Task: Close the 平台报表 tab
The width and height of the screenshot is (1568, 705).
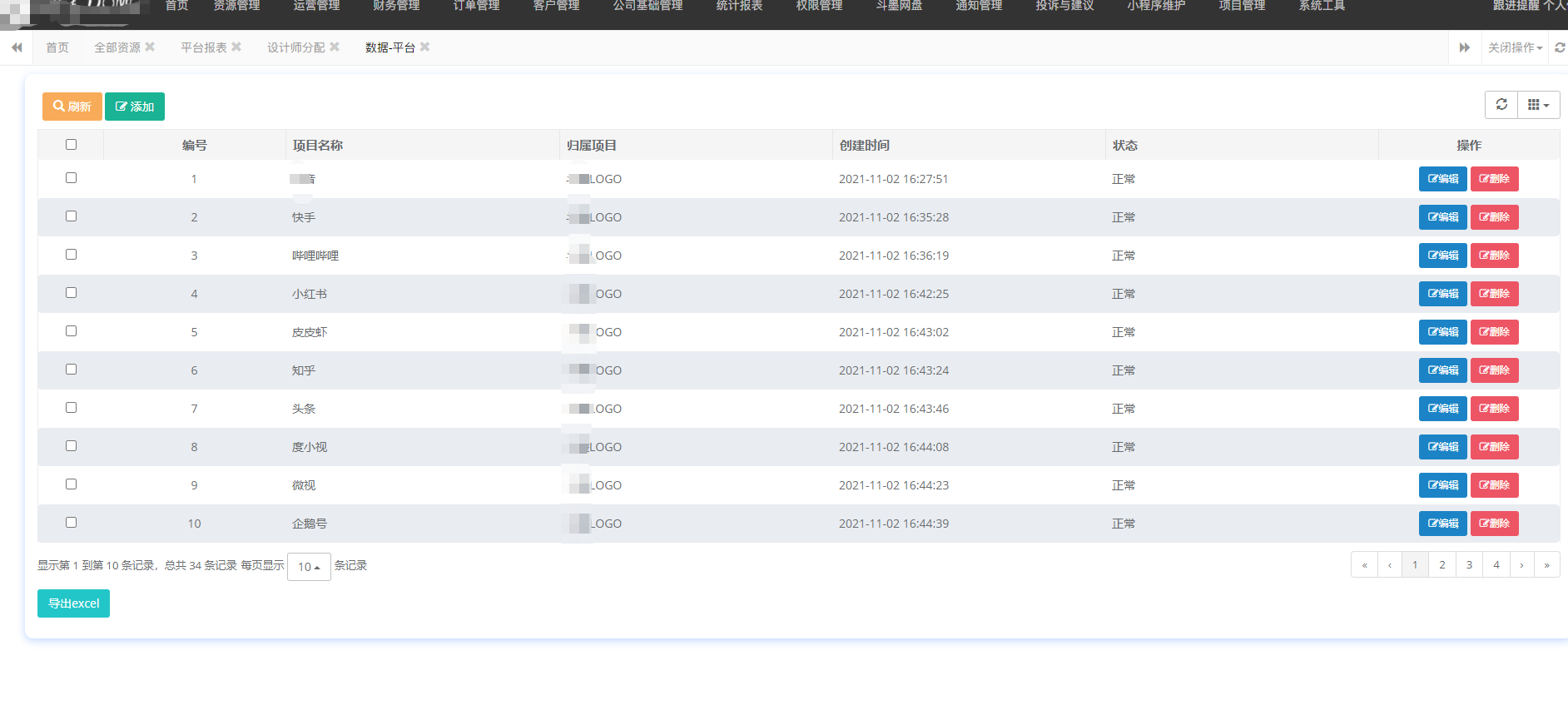Action: (236, 47)
